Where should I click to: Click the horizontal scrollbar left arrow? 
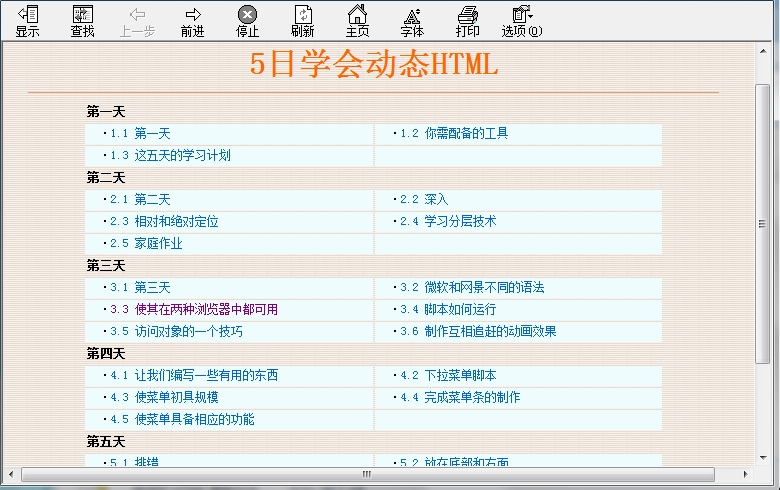pos(11,474)
